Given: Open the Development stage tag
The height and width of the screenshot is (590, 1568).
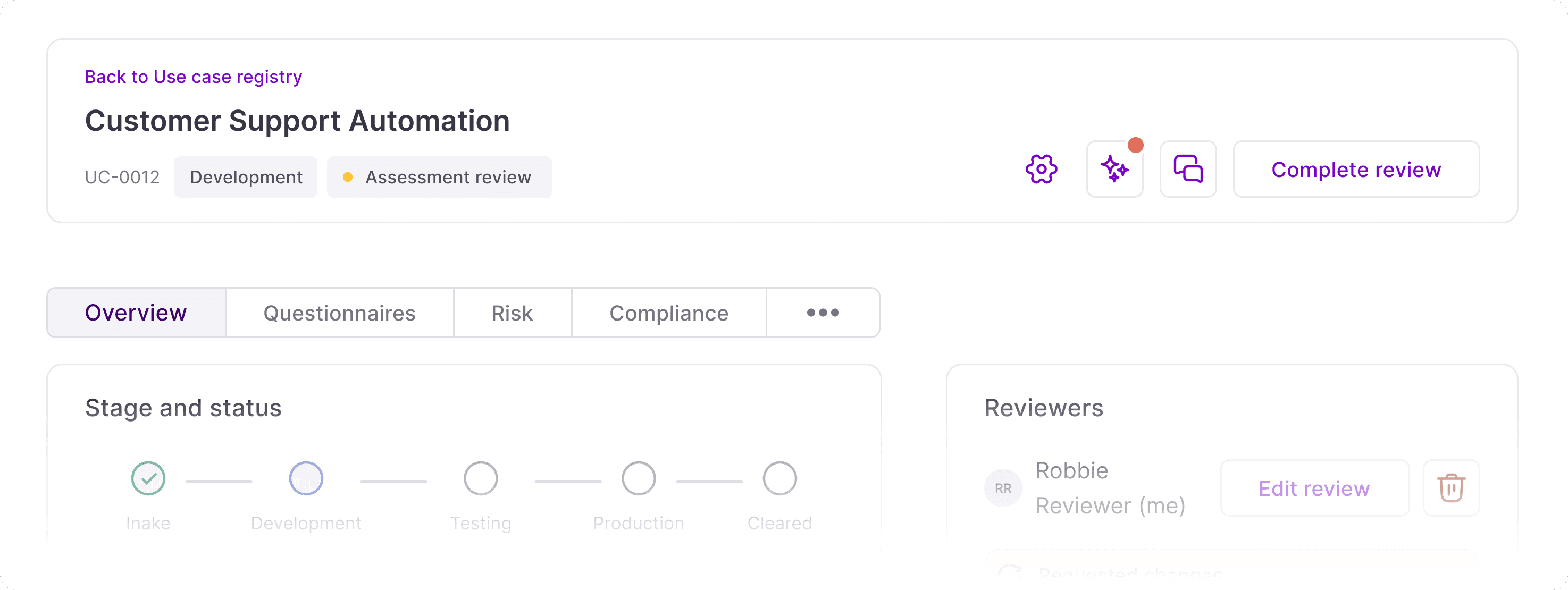Looking at the screenshot, I should pos(245,177).
